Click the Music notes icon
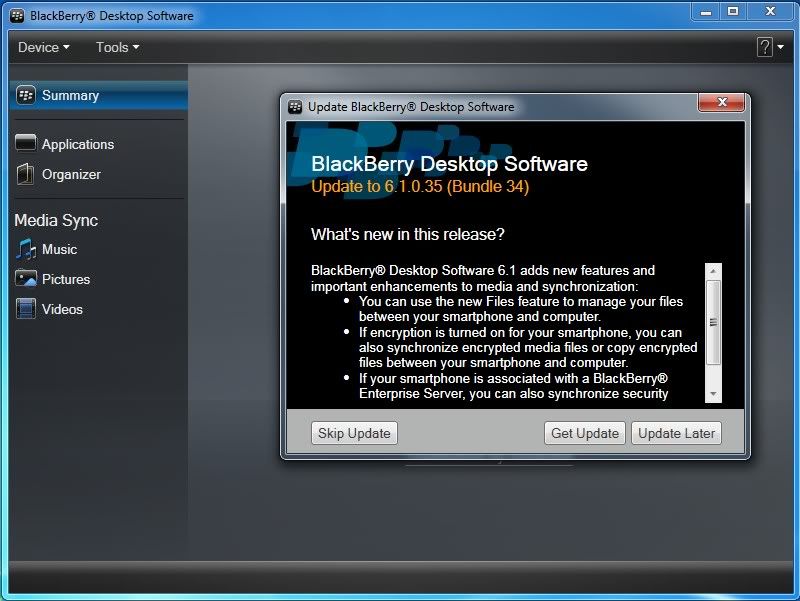Viewport: 800px width, 601px height. point(26,249)
